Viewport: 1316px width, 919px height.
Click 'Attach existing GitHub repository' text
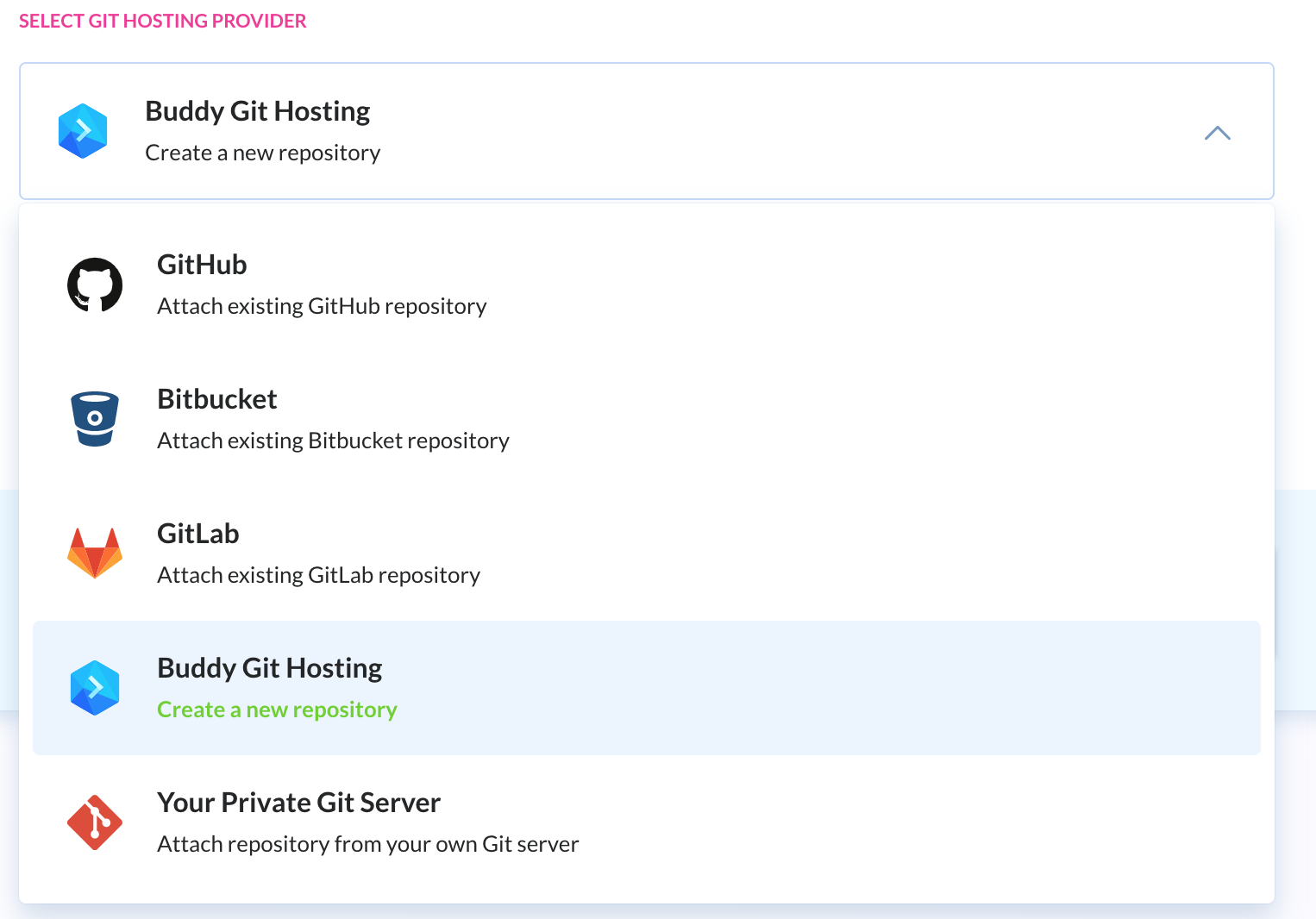[322, 306]
